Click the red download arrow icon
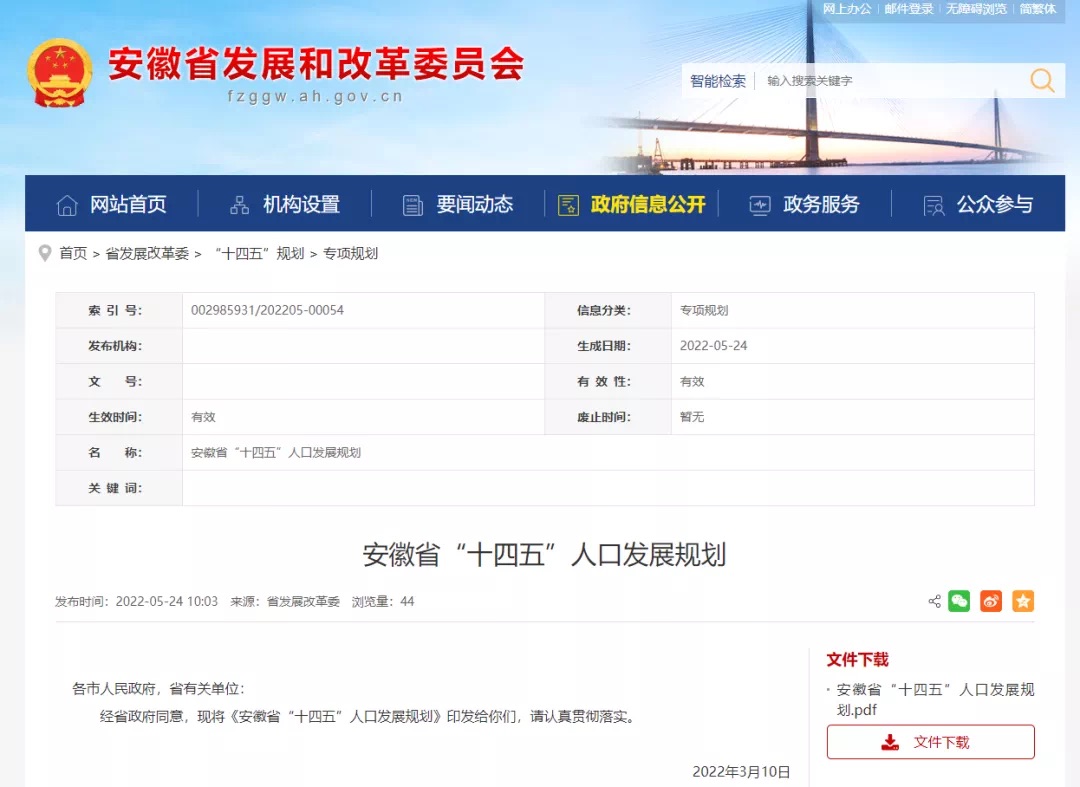Viewport: 1080px width, 787px height. pyautogui.click(x=890, y=742)
